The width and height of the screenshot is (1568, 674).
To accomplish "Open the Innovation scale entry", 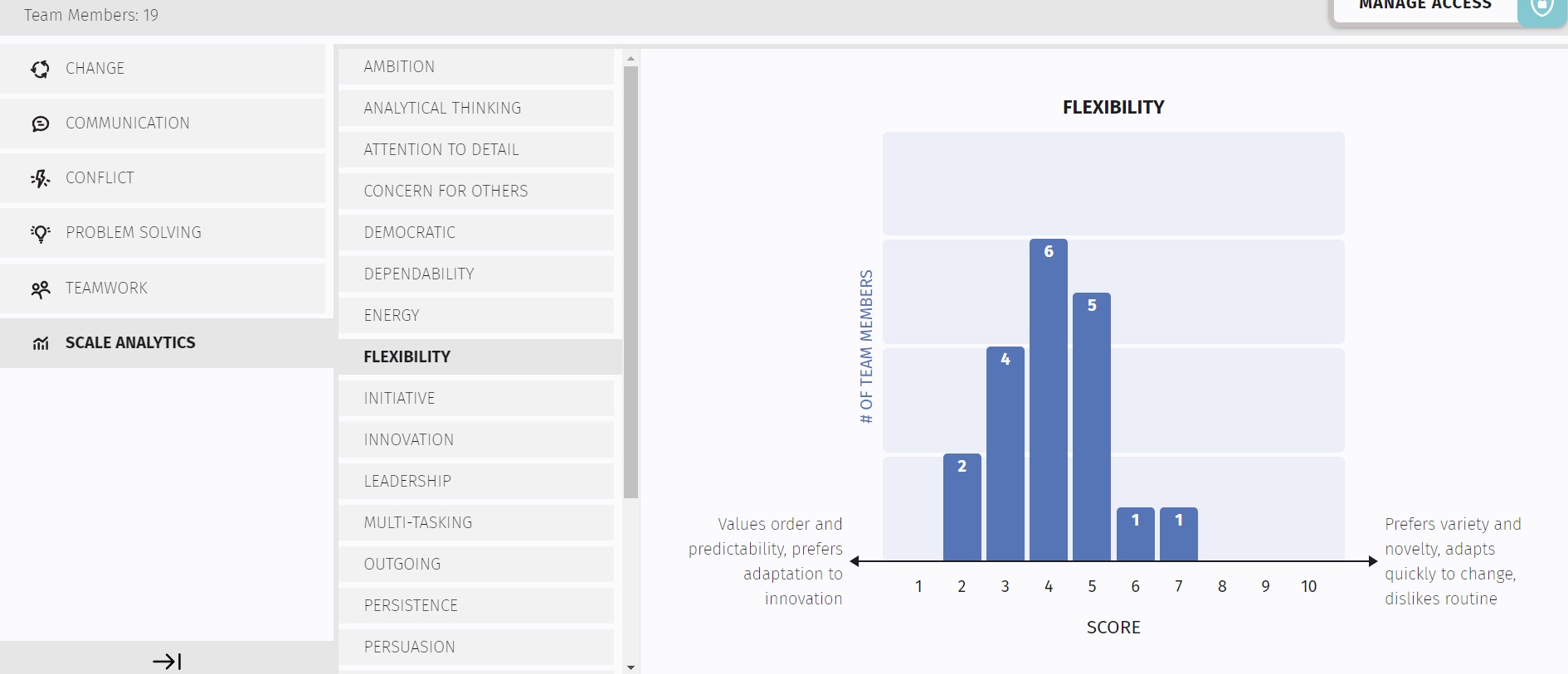I will tap(475, 439).
